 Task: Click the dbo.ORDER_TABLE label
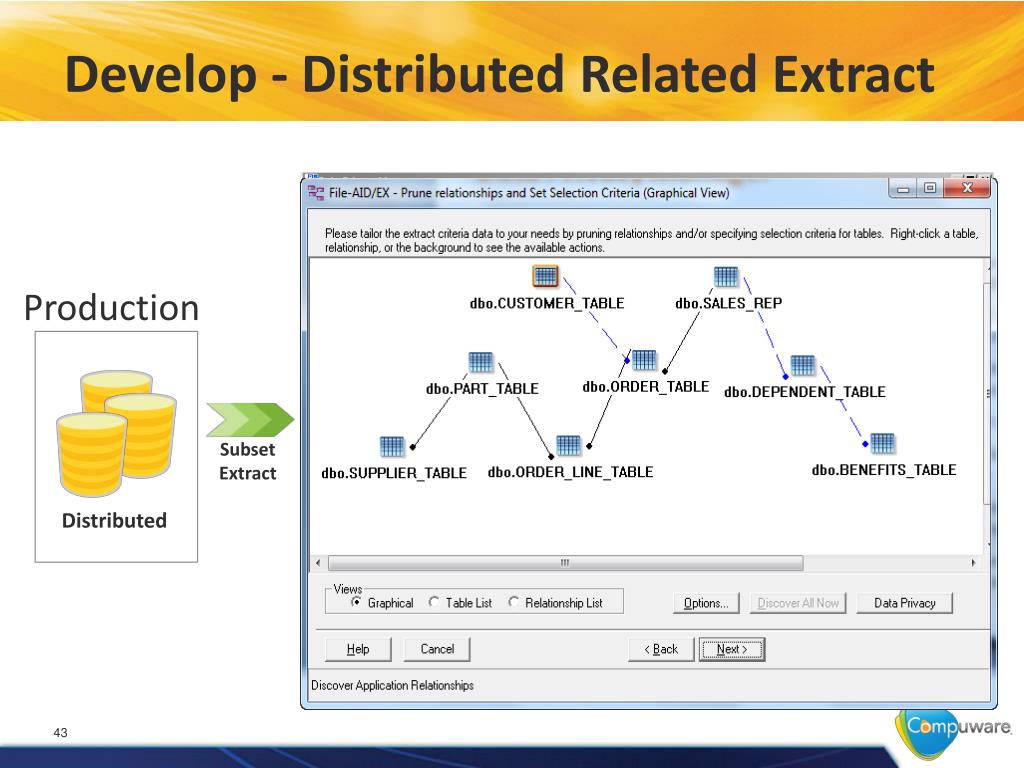645,387
